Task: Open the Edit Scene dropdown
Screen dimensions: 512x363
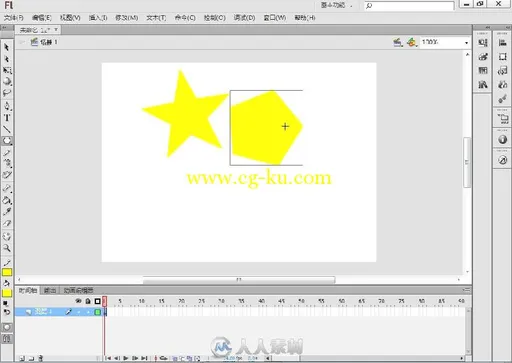Action: 398,42
